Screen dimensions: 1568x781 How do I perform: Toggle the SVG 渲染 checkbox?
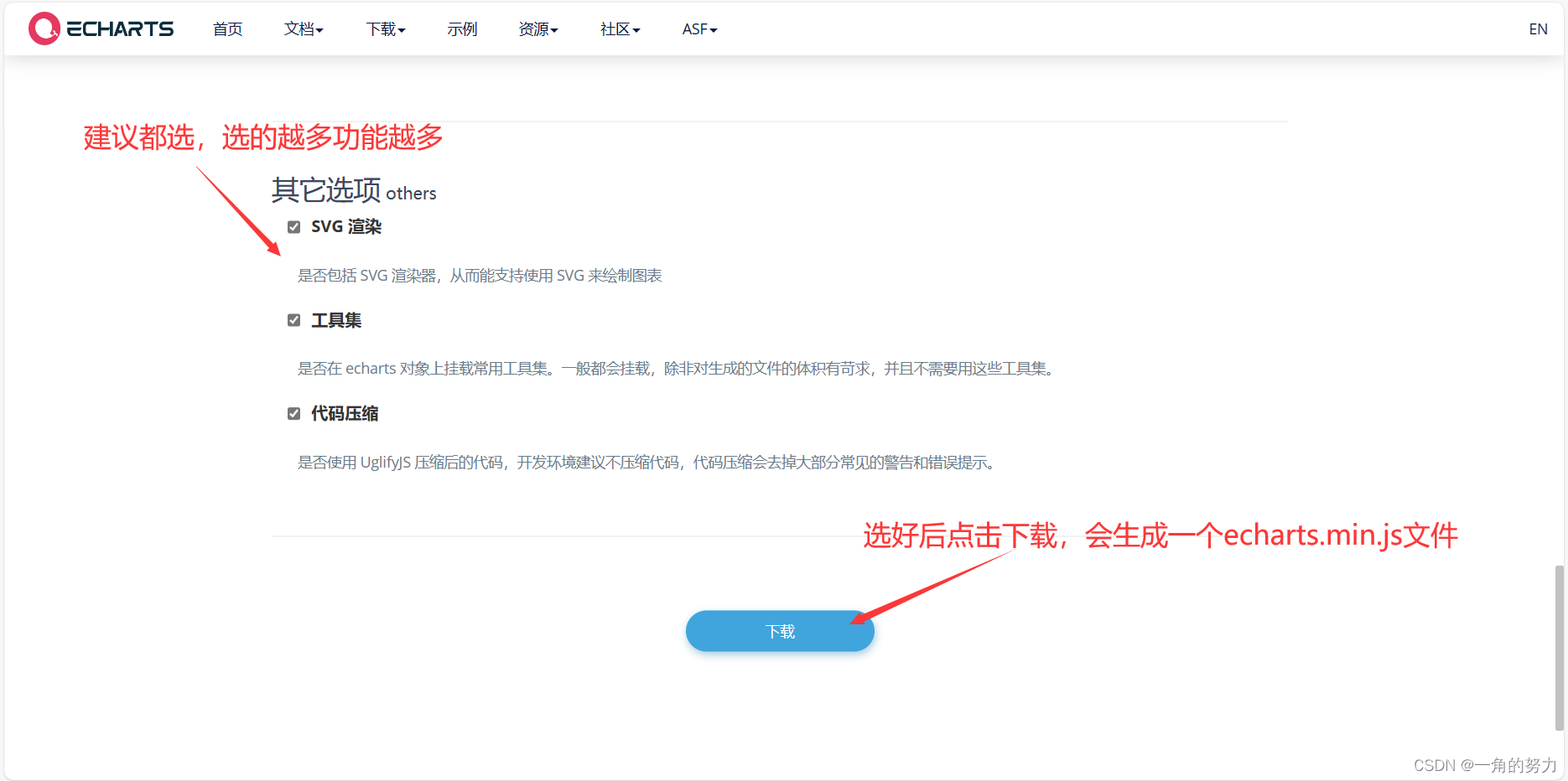point(293,227)
